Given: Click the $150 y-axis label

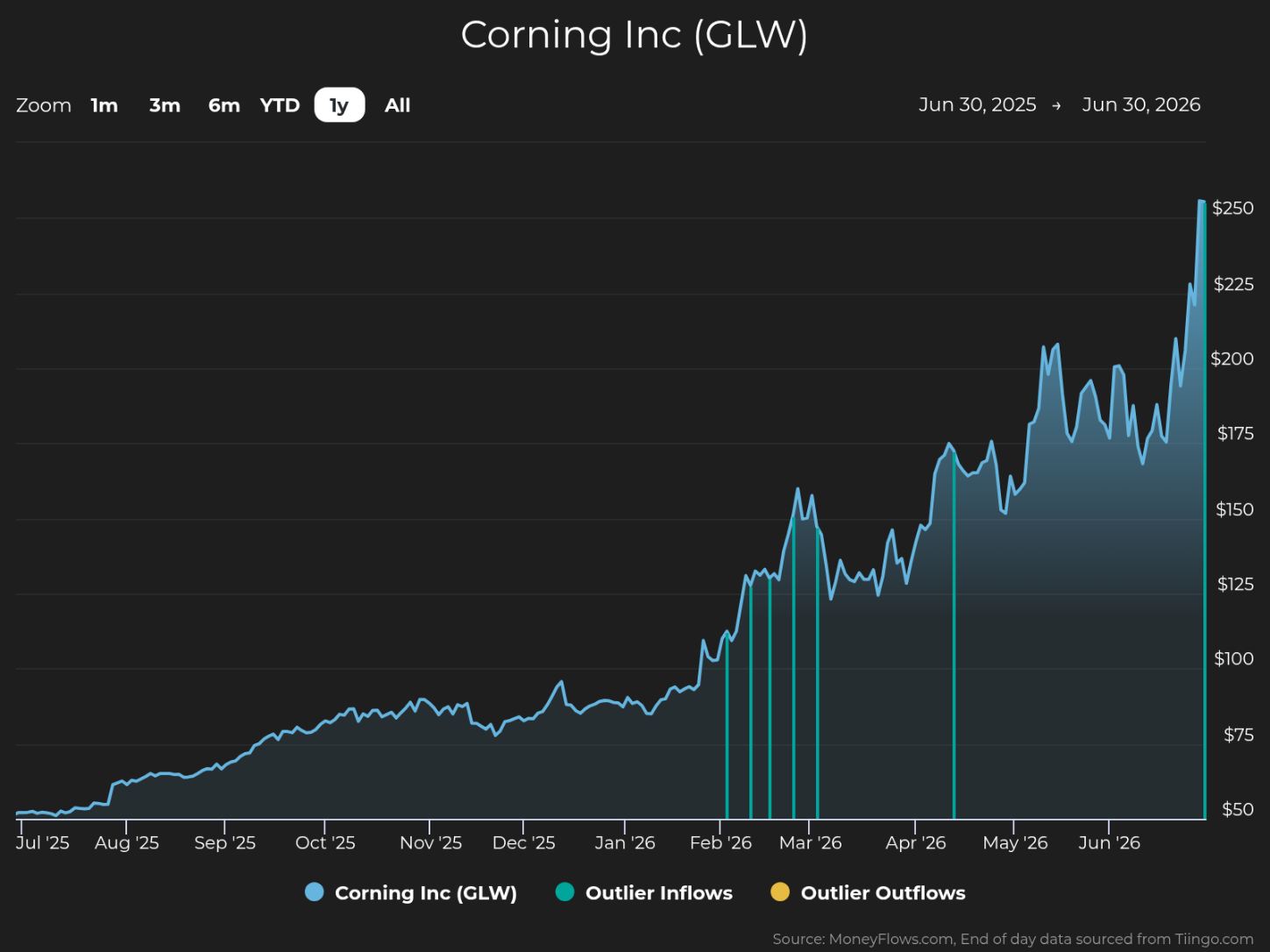Looking at the screenshot, I should coord(1234,509).
